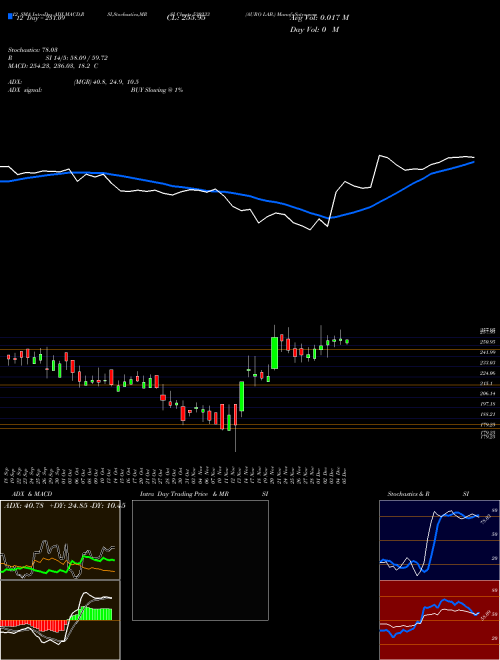500x660 pixels.
Task: Click the ADX indicator line chart panel
Action: (x=60, y=540)
